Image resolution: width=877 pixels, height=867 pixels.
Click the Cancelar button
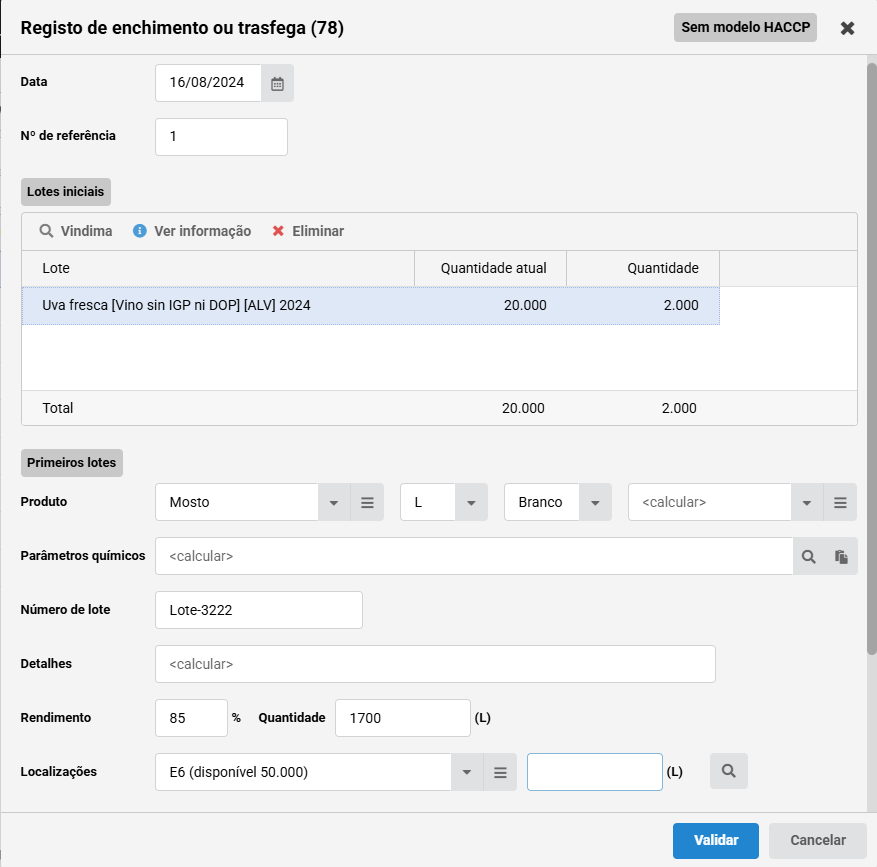(818, 841)
